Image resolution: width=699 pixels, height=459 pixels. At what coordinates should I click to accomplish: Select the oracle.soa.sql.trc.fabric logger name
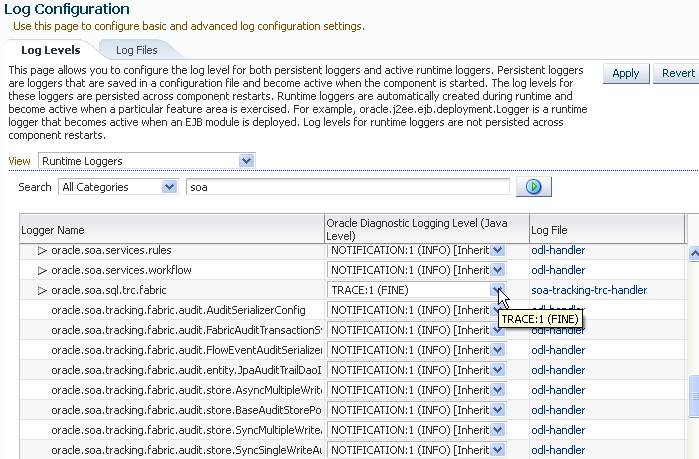tap(109, 290)
